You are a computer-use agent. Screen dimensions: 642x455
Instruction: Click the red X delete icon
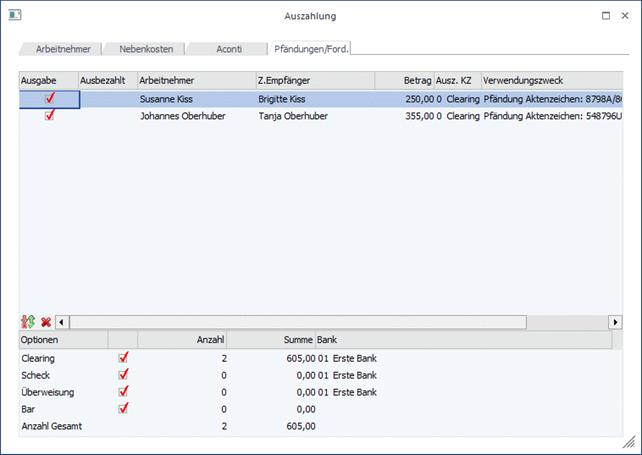point(46,322)
